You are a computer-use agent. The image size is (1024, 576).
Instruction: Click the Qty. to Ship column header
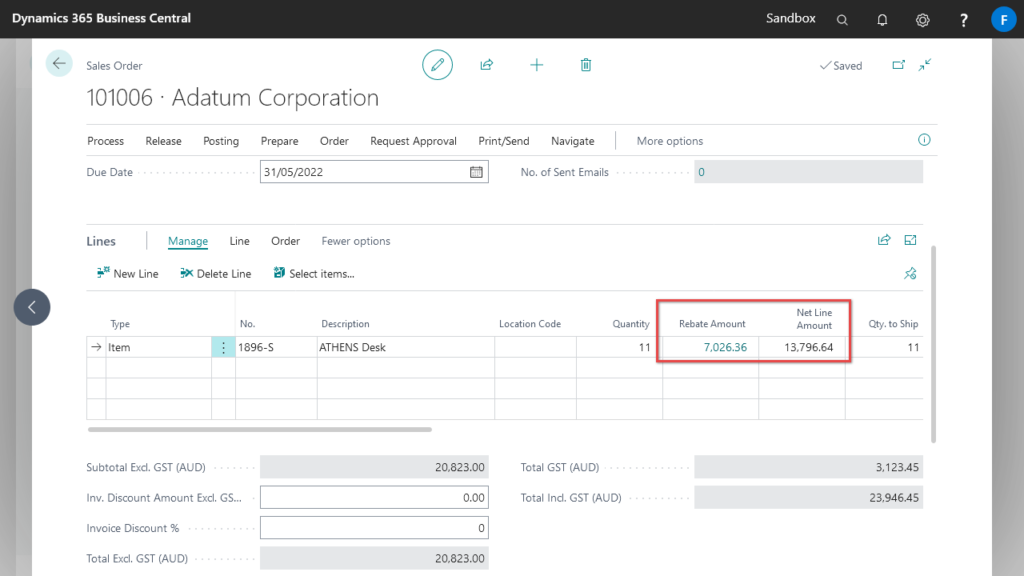tap(893, 324)
